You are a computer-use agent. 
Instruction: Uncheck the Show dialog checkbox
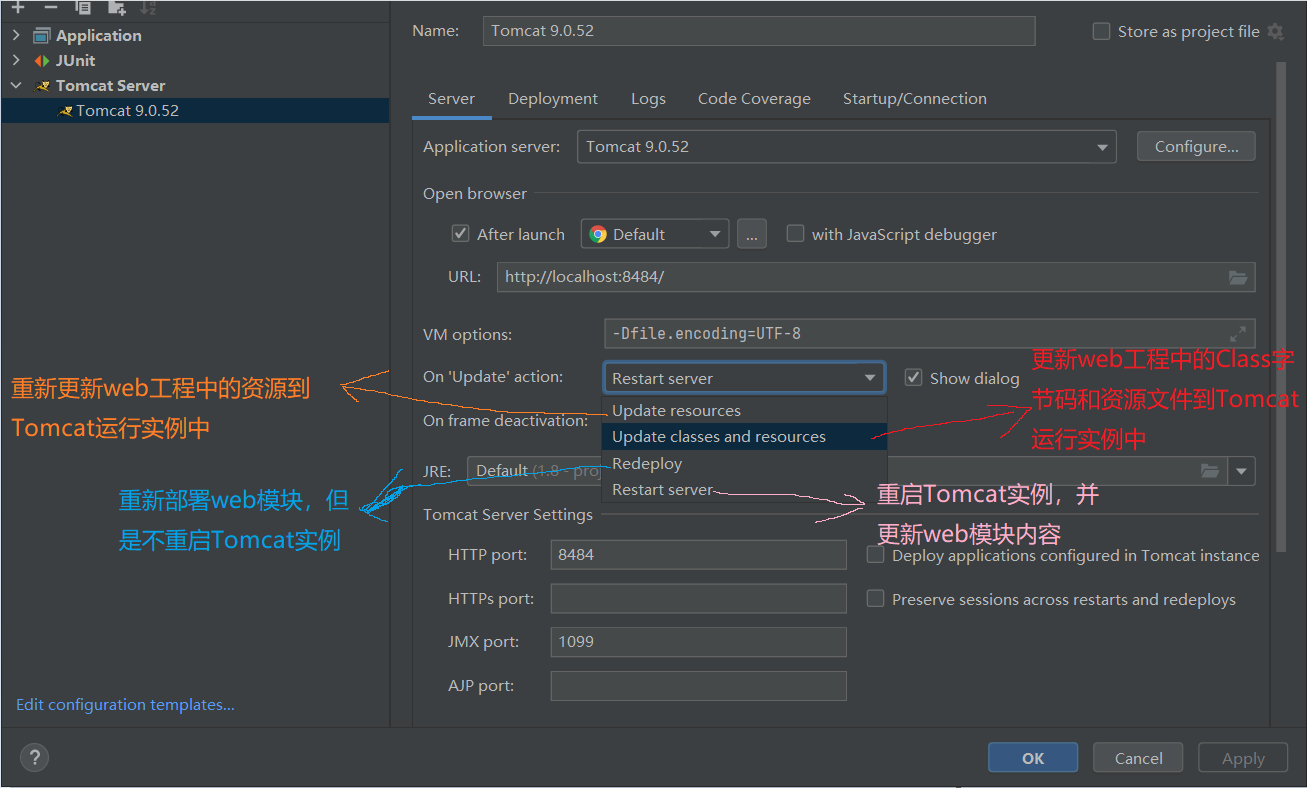[913, 377]
